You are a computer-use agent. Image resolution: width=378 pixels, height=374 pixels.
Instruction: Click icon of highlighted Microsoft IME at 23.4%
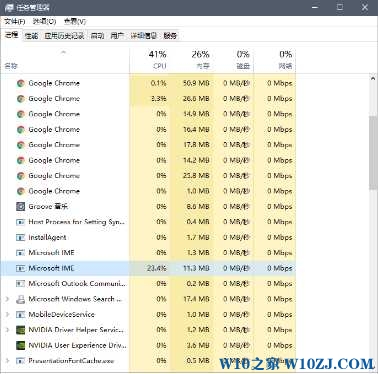(21, 268)
